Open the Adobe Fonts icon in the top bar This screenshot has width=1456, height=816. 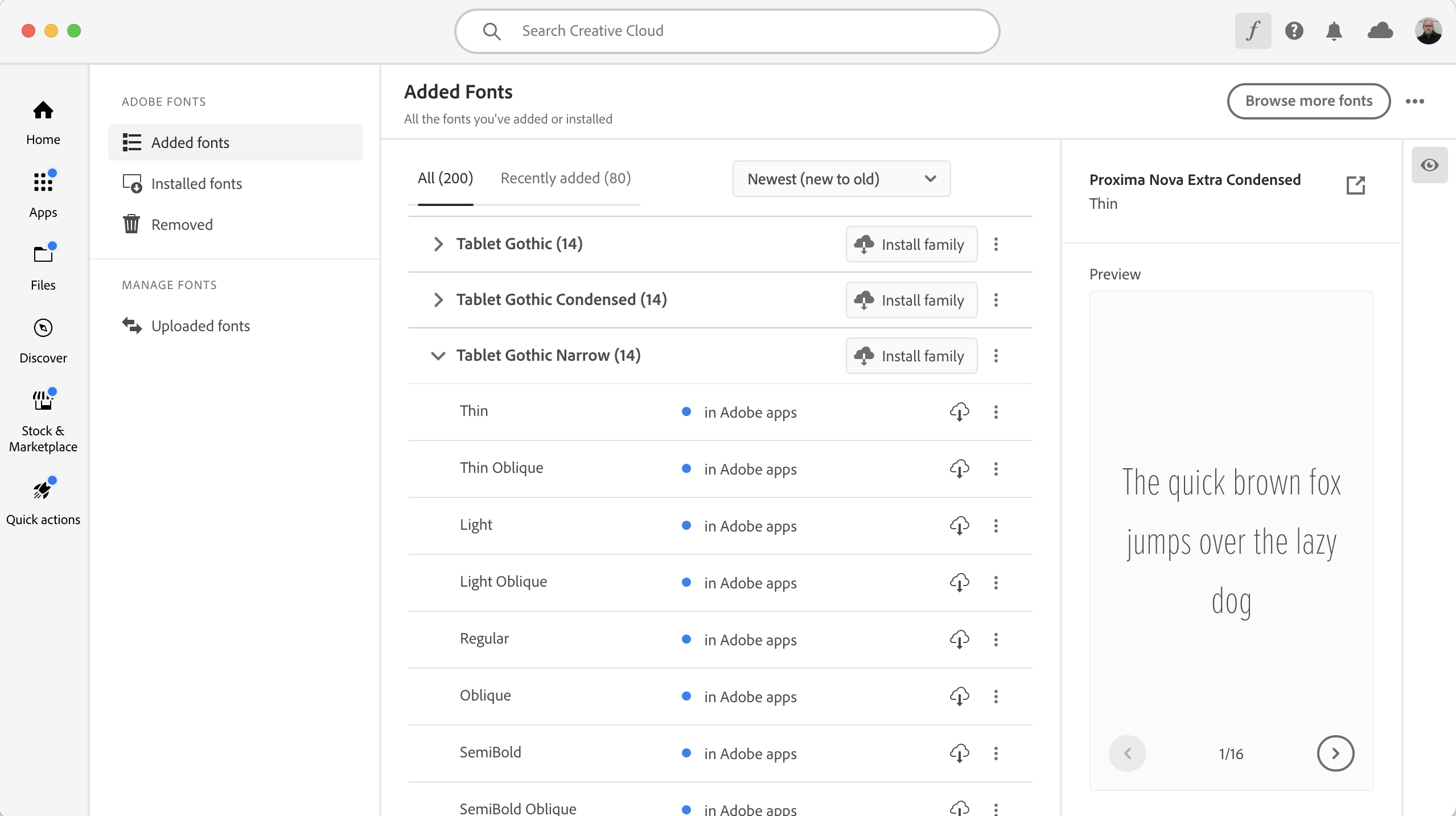[x=1252, y=31]
